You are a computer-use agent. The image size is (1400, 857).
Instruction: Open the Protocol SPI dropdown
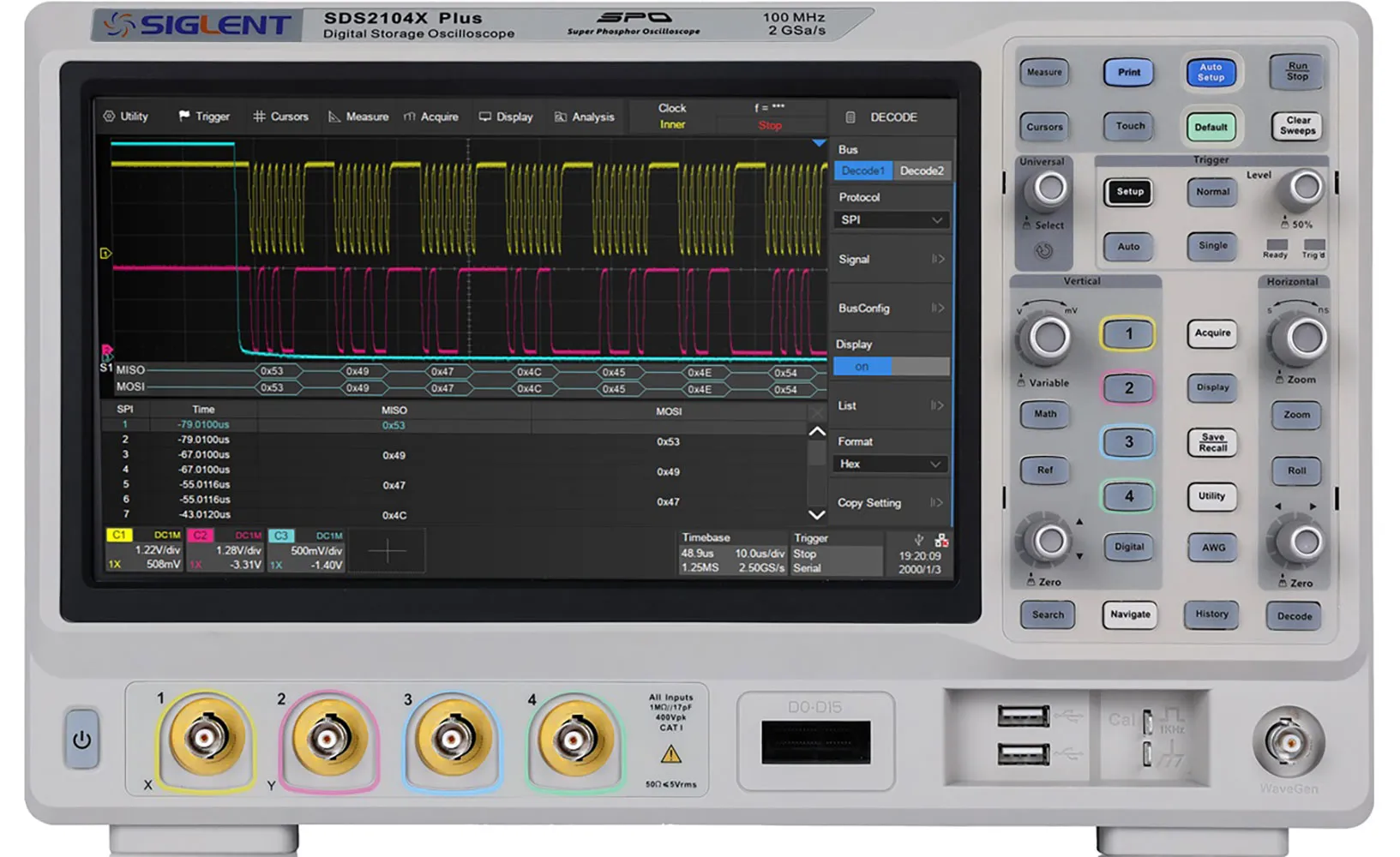(x=891, y=220)
